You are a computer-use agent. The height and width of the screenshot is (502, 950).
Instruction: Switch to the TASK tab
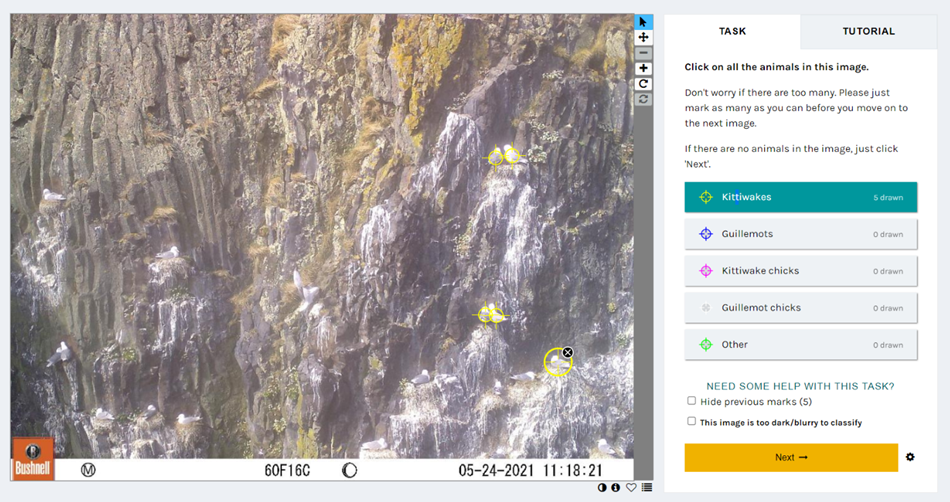tap(732, 31)
